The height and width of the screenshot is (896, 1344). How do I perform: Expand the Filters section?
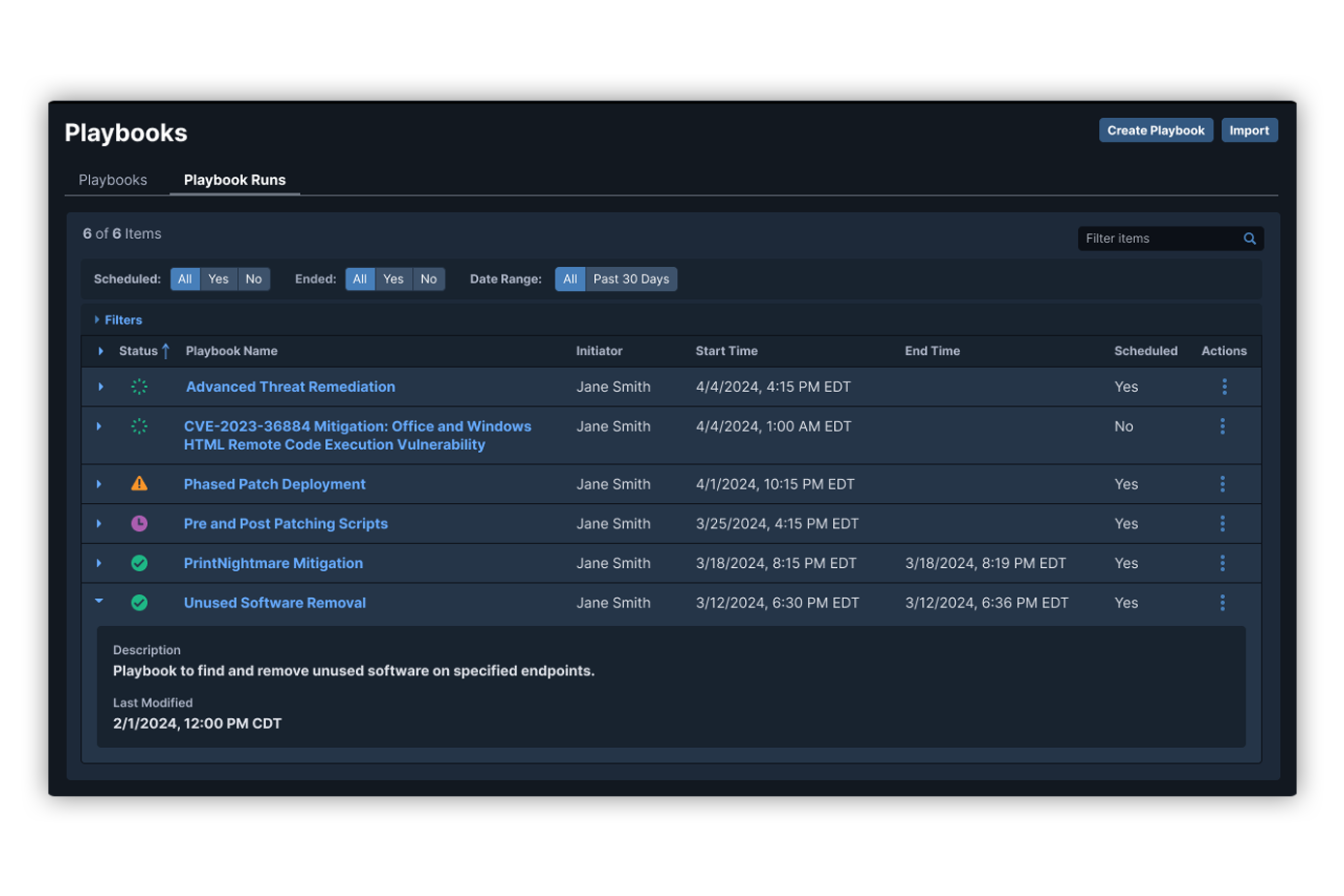[118, 319]
